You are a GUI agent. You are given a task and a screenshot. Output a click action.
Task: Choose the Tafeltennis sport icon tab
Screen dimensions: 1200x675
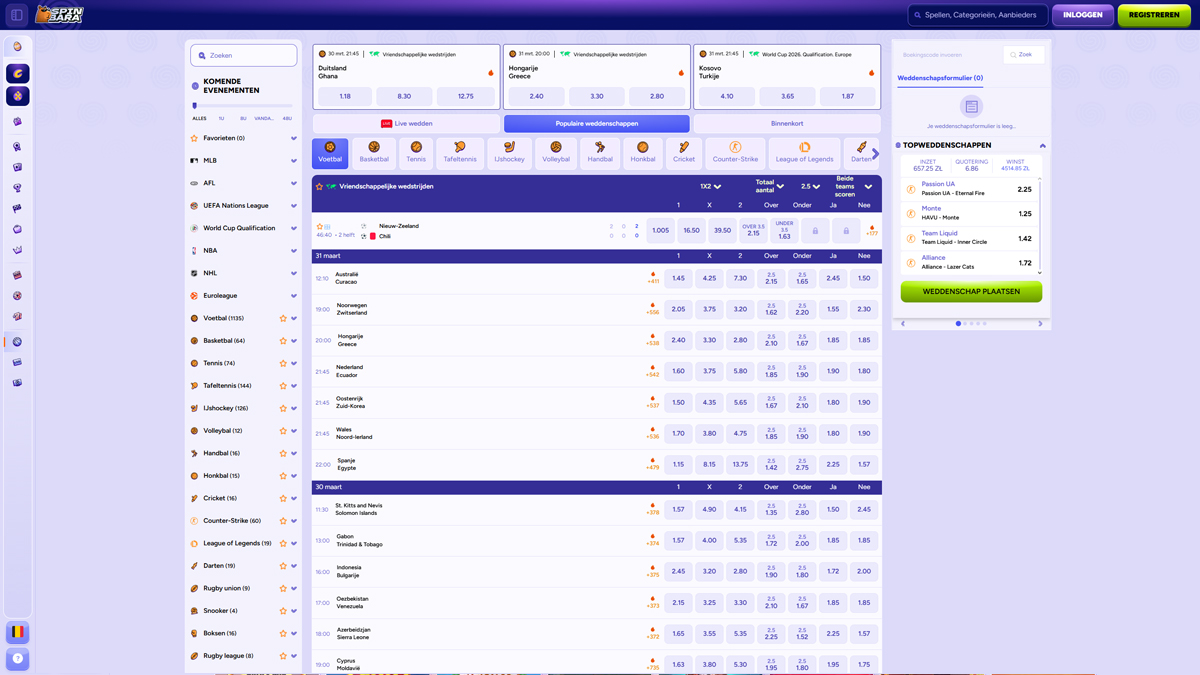coord(460,153)
